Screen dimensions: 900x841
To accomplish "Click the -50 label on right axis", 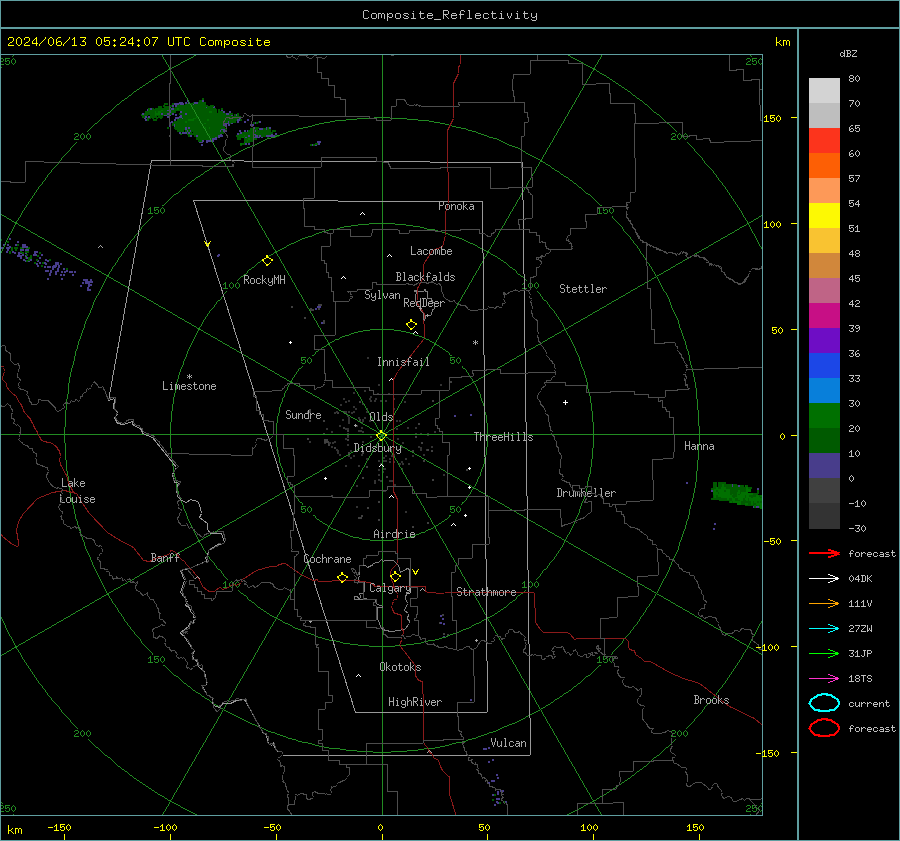I will [771, 541].
